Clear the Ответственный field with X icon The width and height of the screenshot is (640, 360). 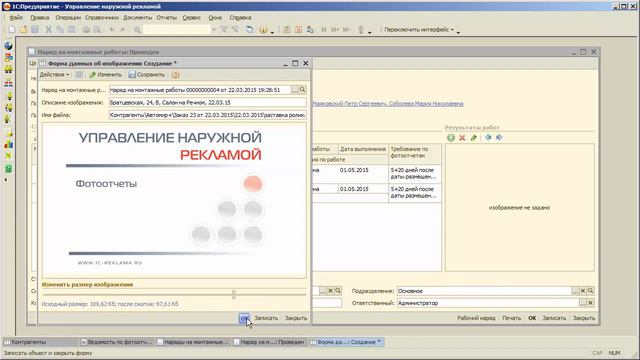click(590, 303)
